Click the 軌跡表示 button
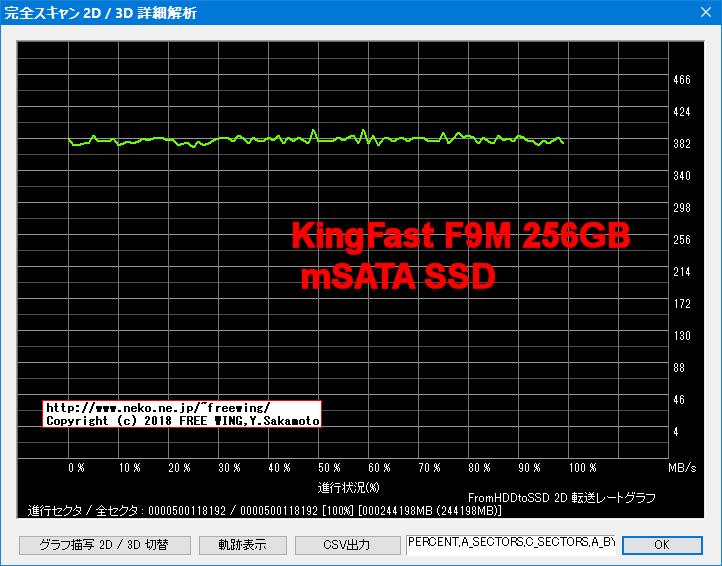The width and height of the screenshot is (722, 566). [243, 545]
